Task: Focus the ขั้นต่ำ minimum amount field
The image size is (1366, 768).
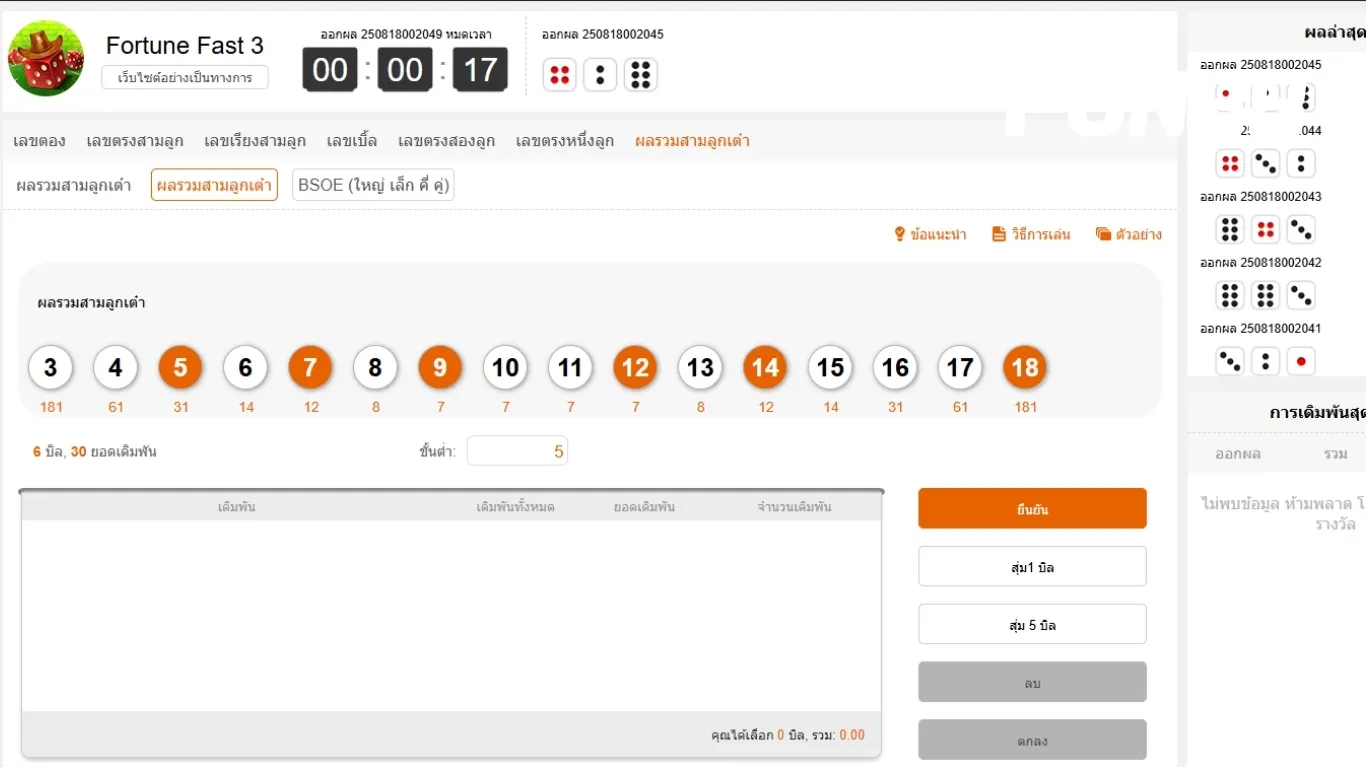Action: (x=517, y=452)
